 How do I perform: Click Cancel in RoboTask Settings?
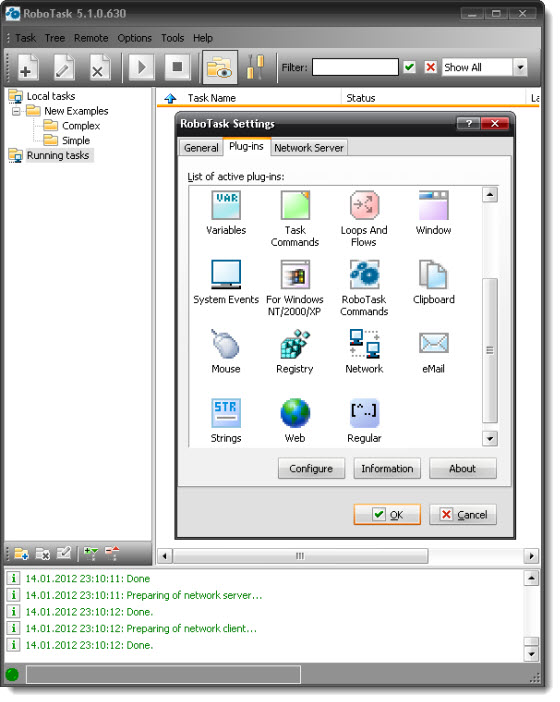click(463, 515)
